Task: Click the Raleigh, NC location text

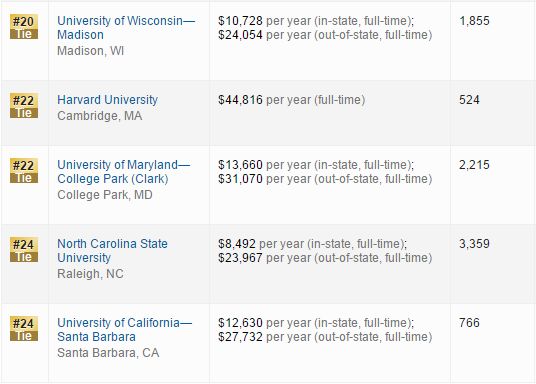Action: tap(90, 274)
